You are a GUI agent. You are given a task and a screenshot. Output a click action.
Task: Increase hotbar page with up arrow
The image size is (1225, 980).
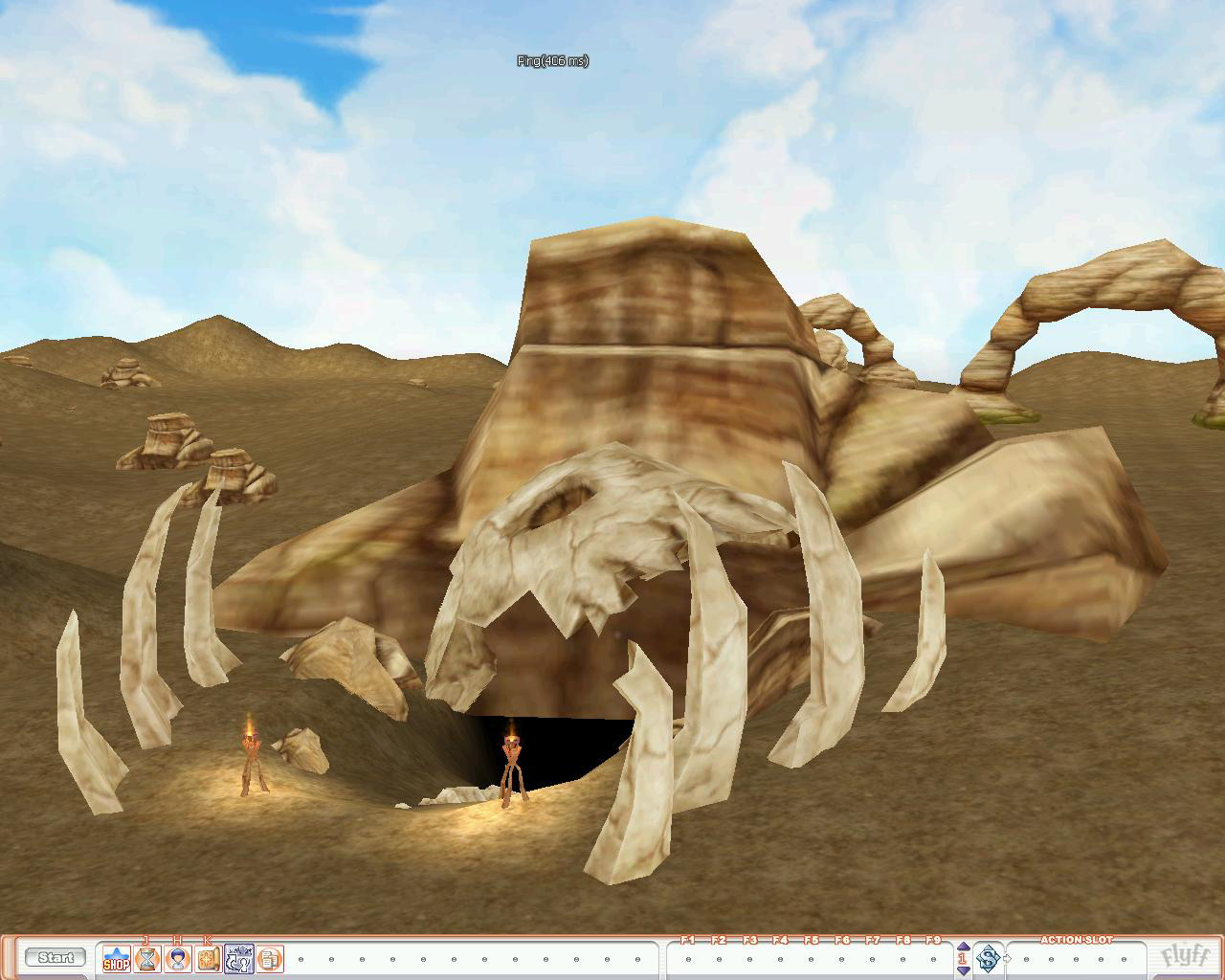click(963, 947)
